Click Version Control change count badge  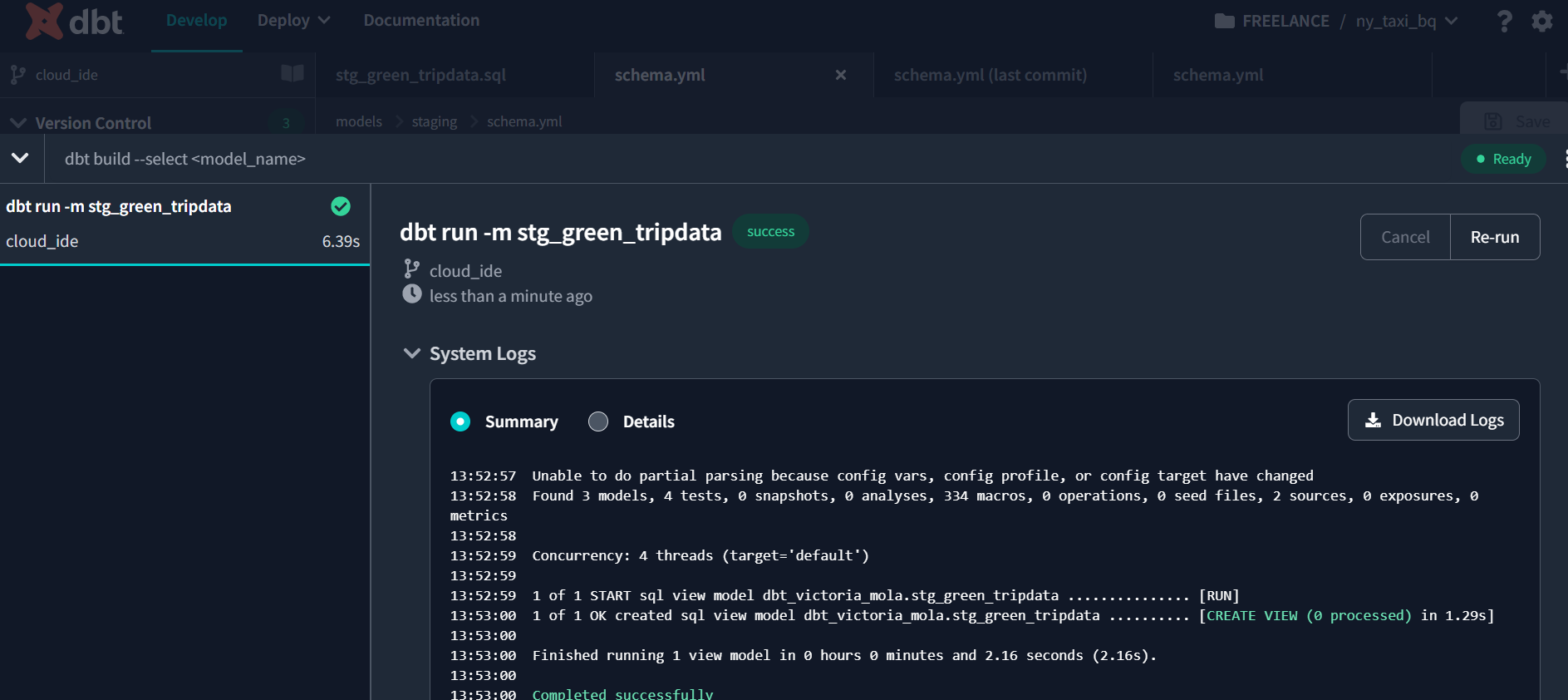click(x=286, y=123)
